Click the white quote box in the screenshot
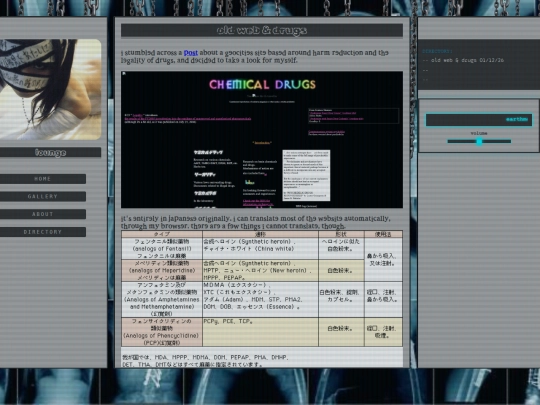 [306, 175]
